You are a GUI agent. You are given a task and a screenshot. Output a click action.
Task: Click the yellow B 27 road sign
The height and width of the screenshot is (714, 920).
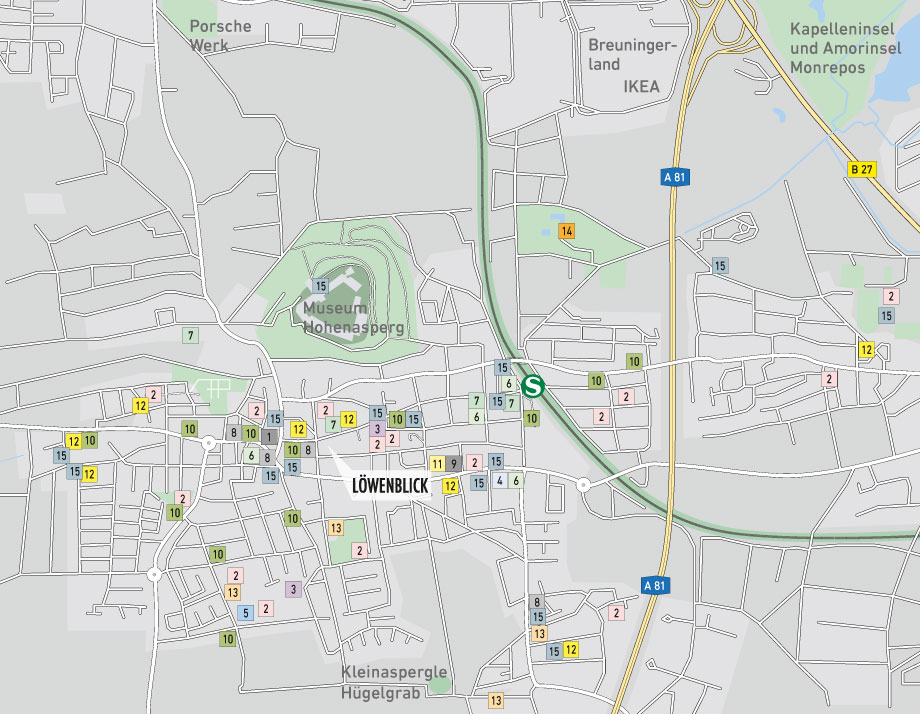click(x=861, y=169)
